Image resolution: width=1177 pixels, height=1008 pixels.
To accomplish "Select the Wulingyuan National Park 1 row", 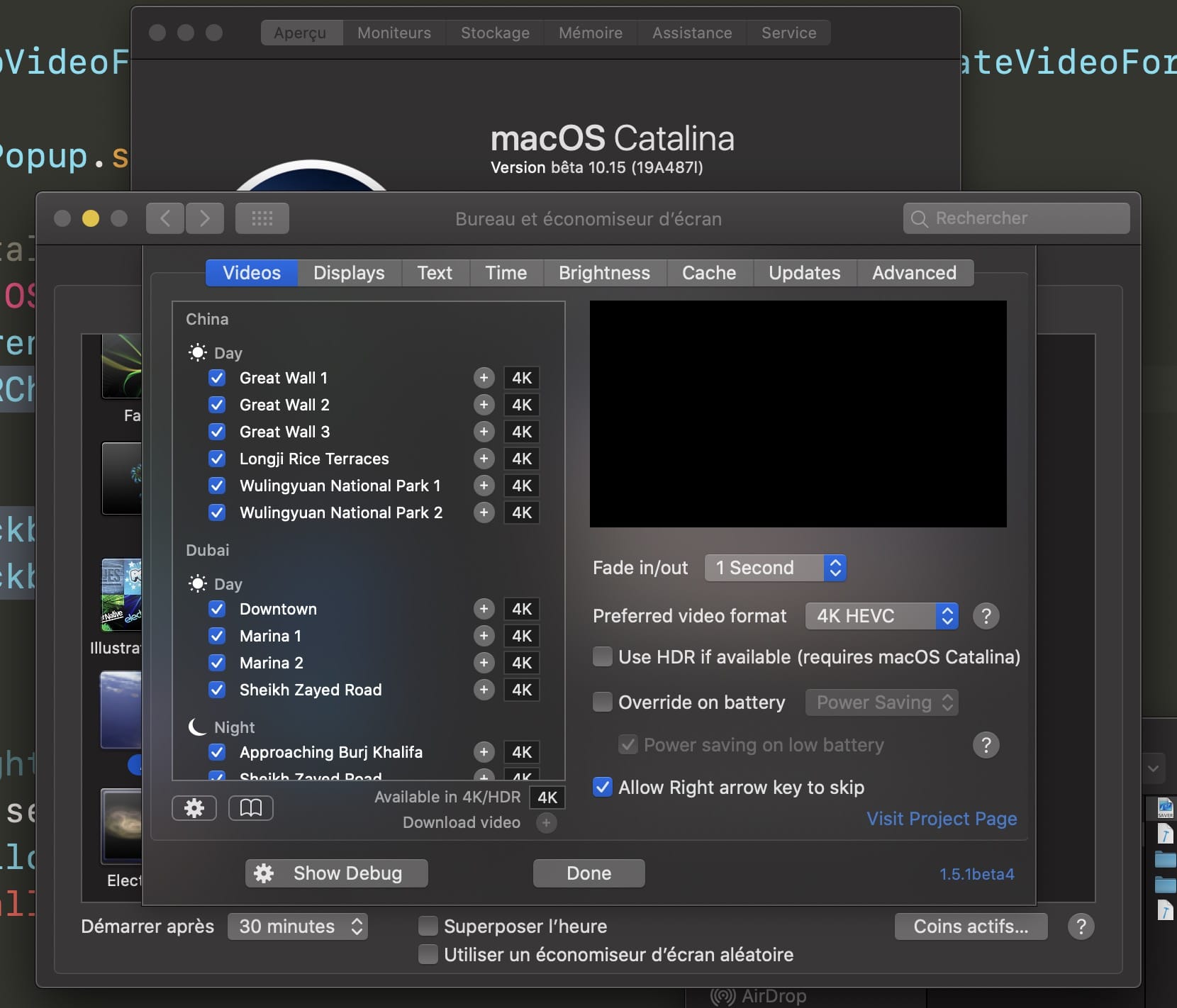I will (369, 486).
